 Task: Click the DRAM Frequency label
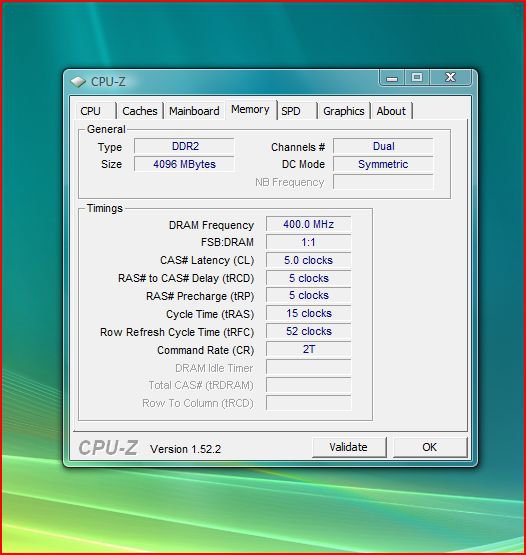211,225
